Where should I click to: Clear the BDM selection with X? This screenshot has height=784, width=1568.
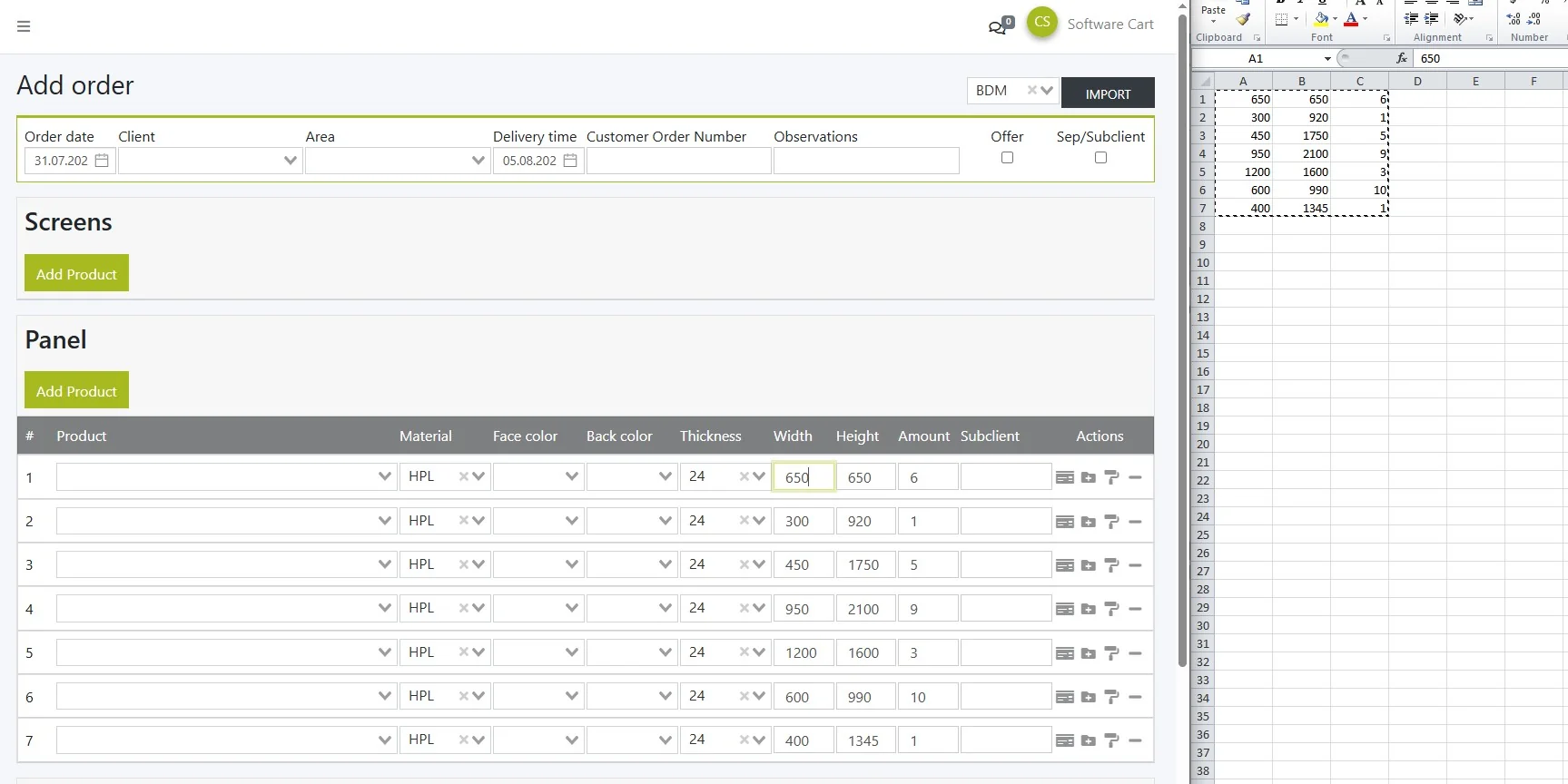[1031, 90]
